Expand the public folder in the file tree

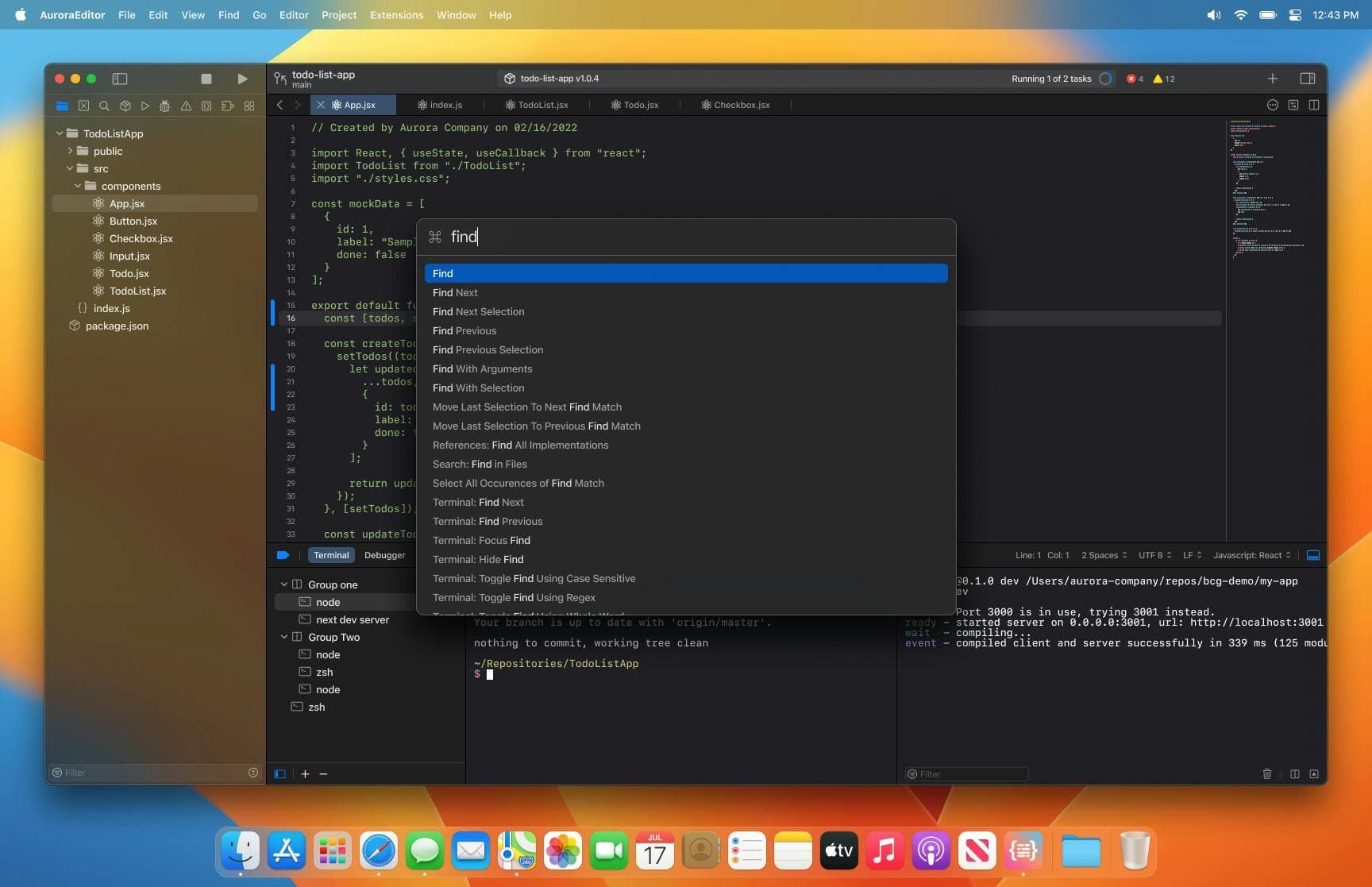click(x=70, y=151)
